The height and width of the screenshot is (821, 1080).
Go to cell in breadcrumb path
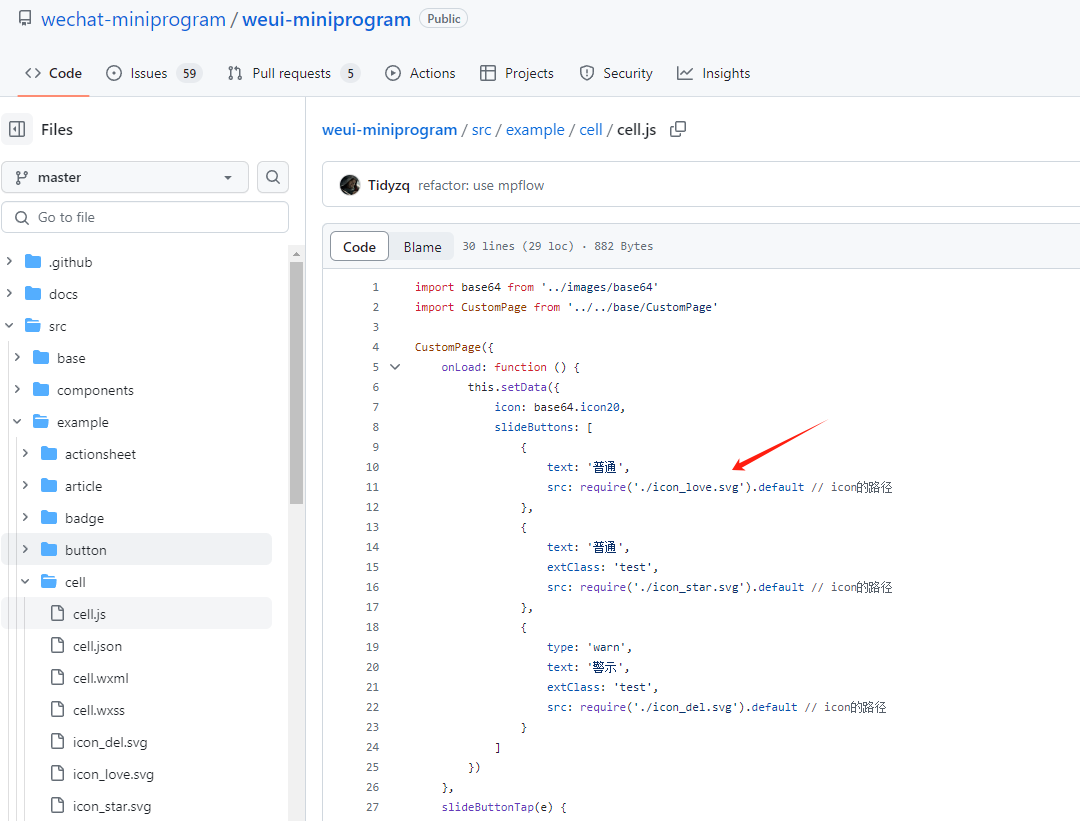[591, 129]
